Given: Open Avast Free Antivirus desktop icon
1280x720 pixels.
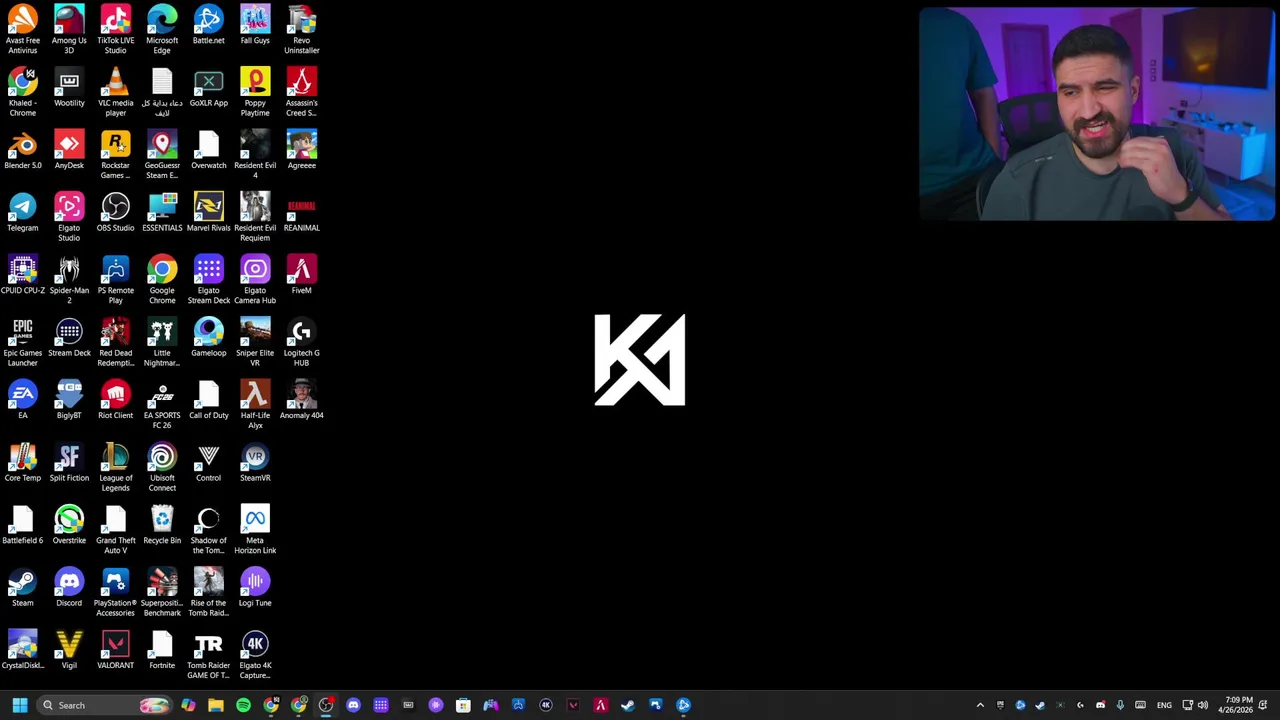Looking at the screenshot, I should pos(22,29).
